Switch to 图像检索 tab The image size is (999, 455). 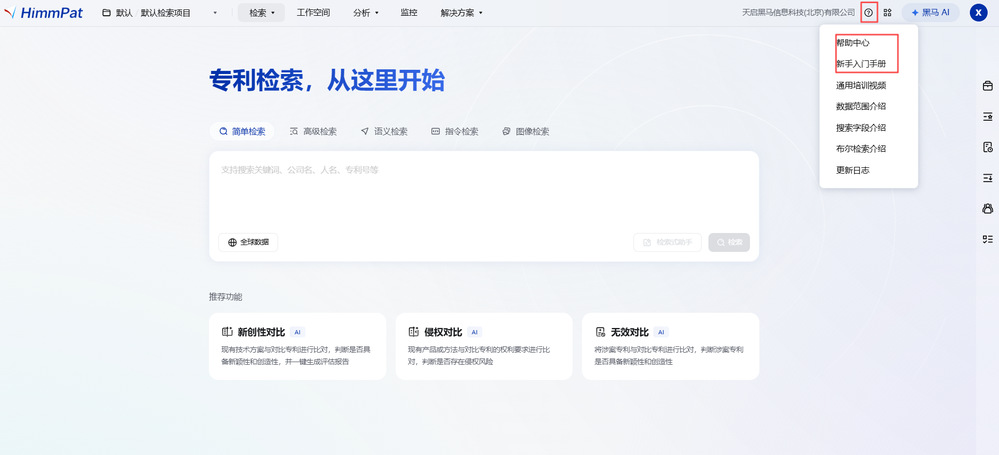pyautogui.click(x=525, y=131)
